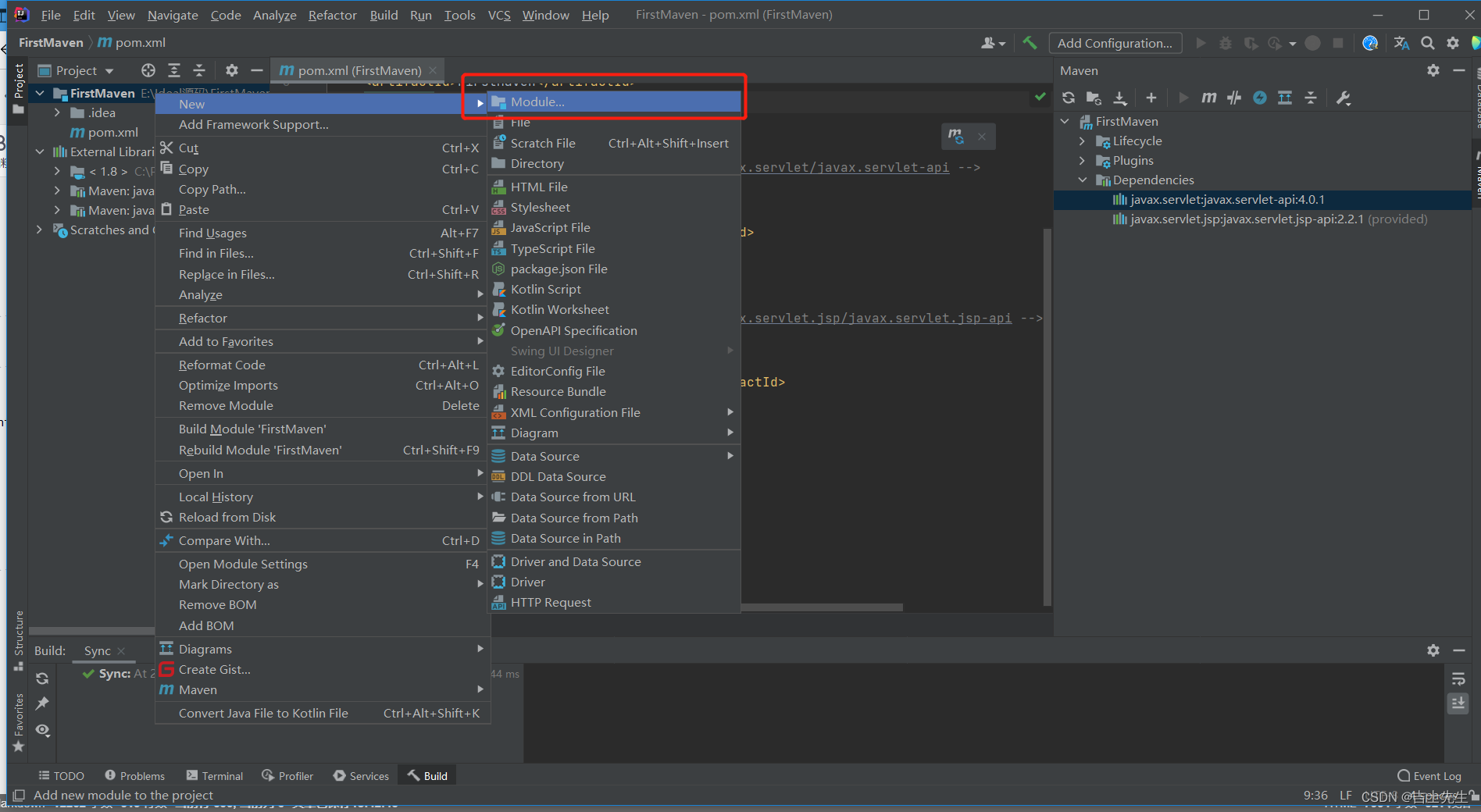Select Open Module Settings

click(321, 564)
